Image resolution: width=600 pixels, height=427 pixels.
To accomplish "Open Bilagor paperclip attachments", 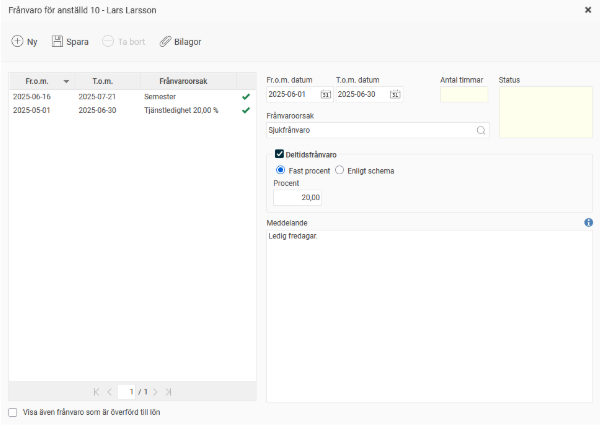I will click(x=166, y=42).
